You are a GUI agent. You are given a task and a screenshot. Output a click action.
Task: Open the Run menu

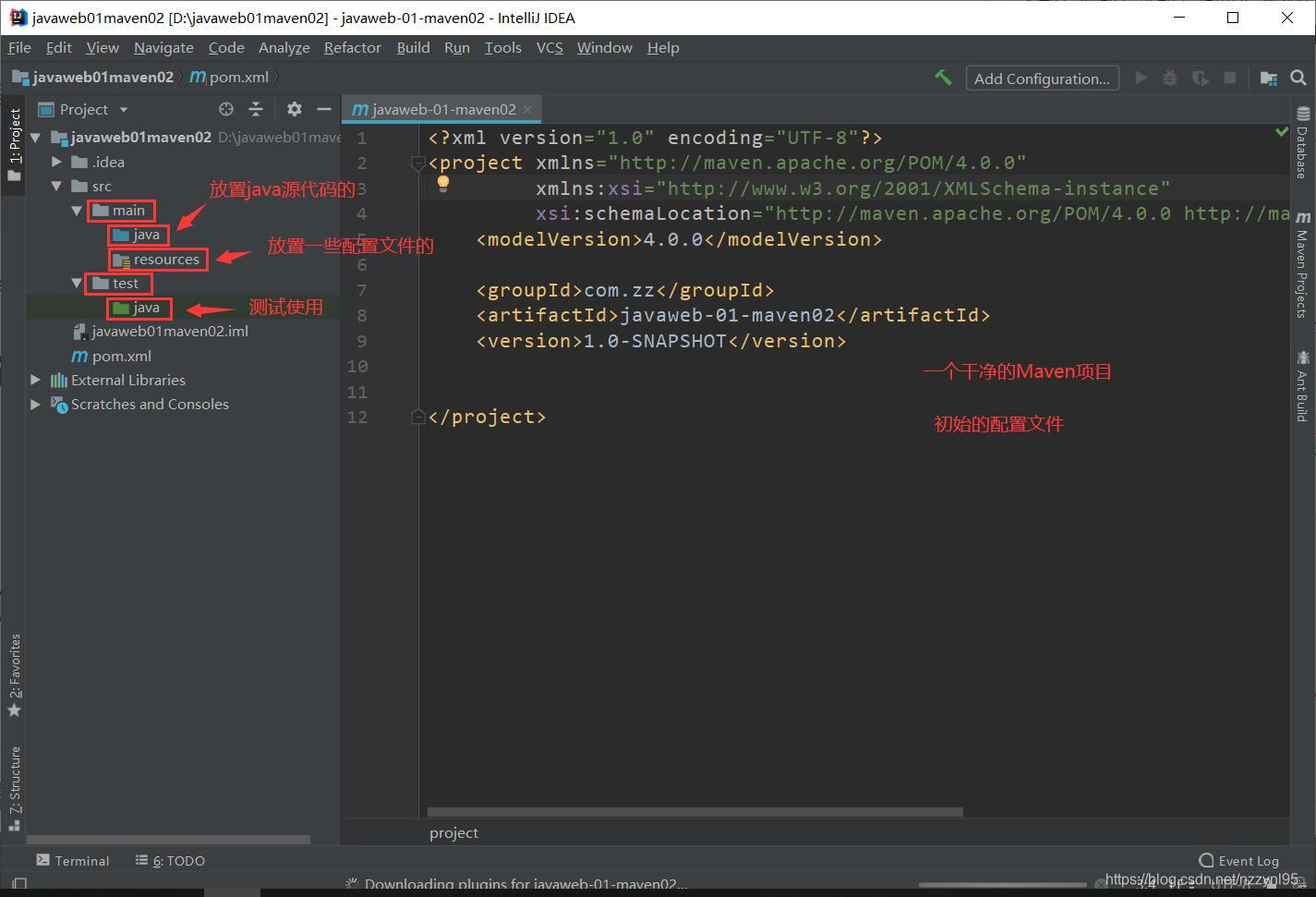(456, 47)
